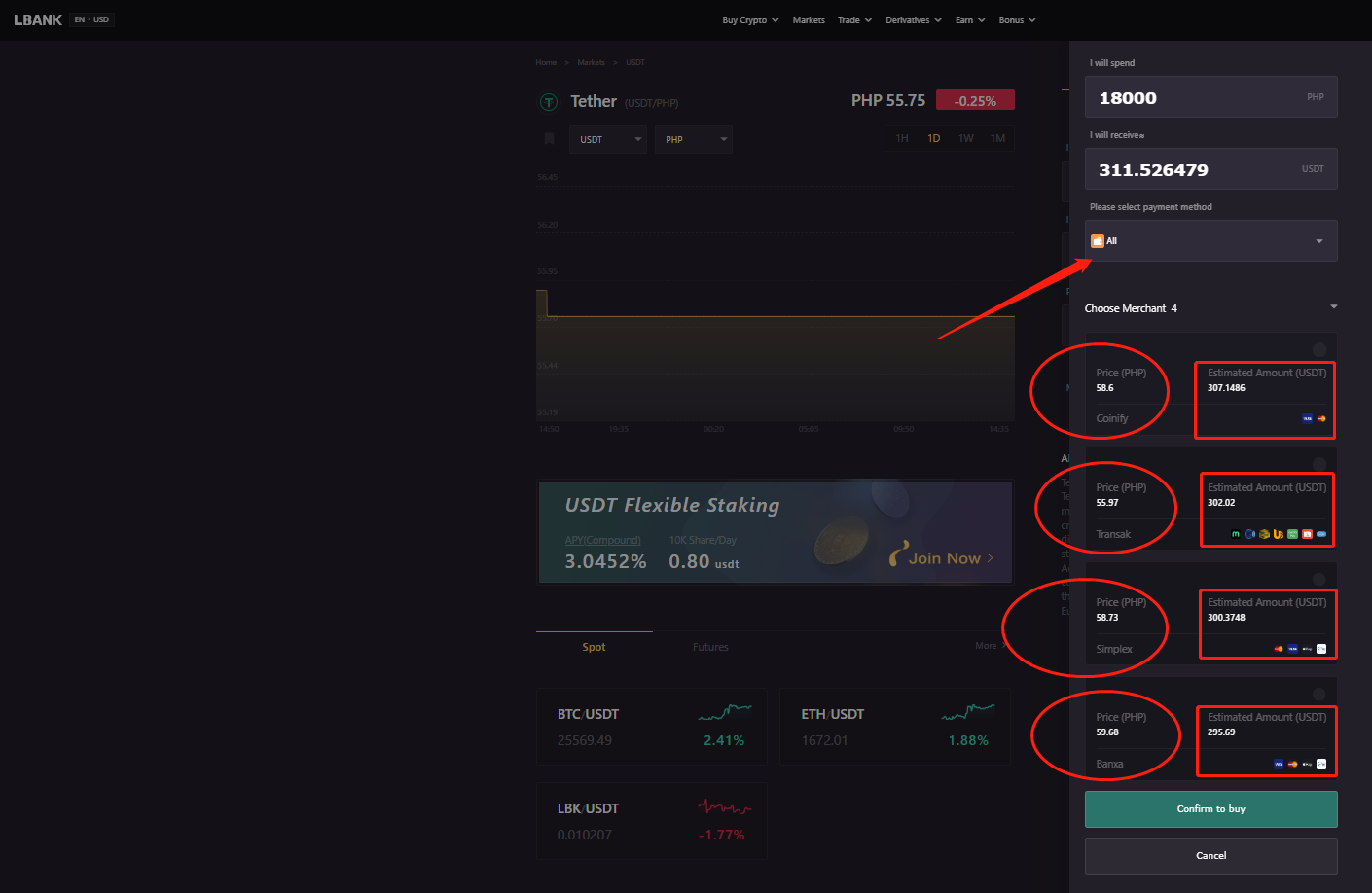Click Confirm to buy button

pyautogui.click(x=1211, y=809)
